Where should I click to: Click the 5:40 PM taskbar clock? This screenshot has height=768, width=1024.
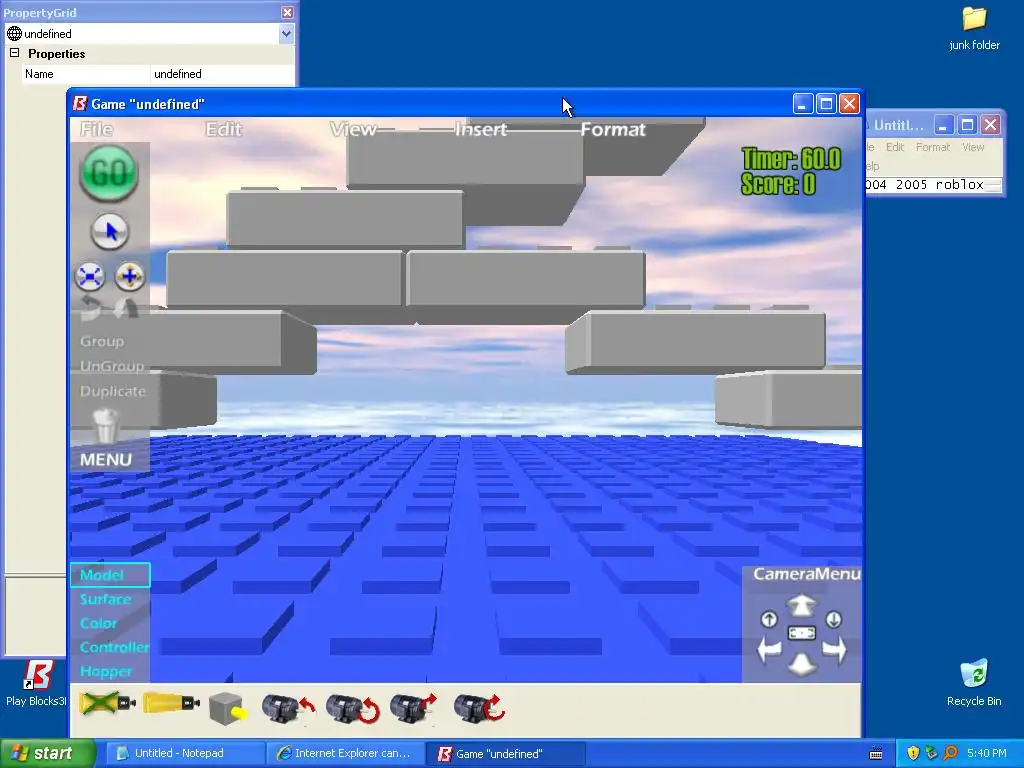[x=987, y=754]
